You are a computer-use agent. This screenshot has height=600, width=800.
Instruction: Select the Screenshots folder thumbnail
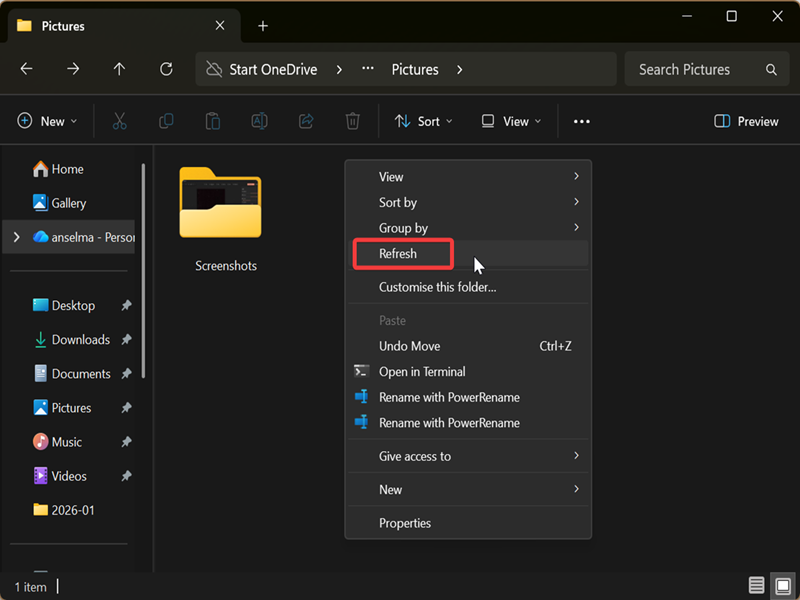[x=220, y=203]
